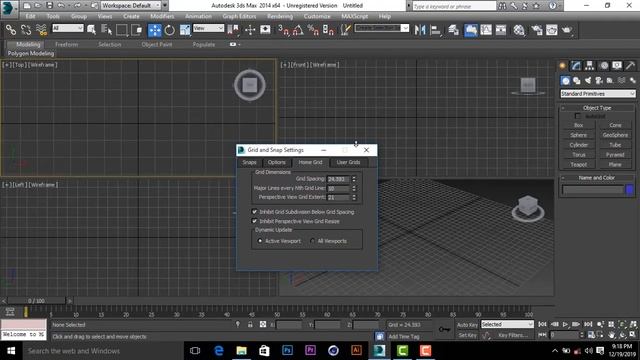Click the Unlink Selection chain icon

coord(26,30)
